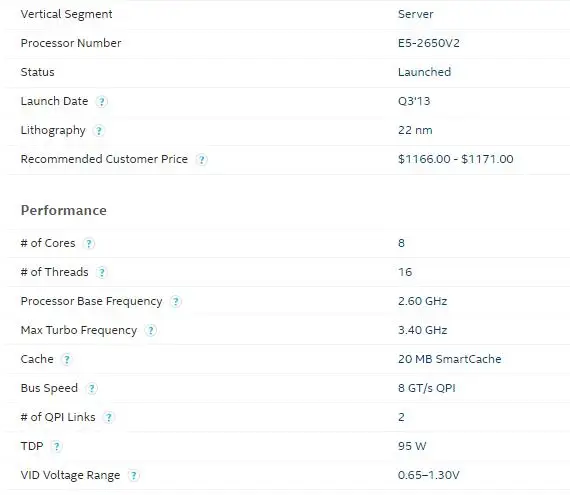
Task: Show VID Voltage Range help icon
Action: click(133, 476)
